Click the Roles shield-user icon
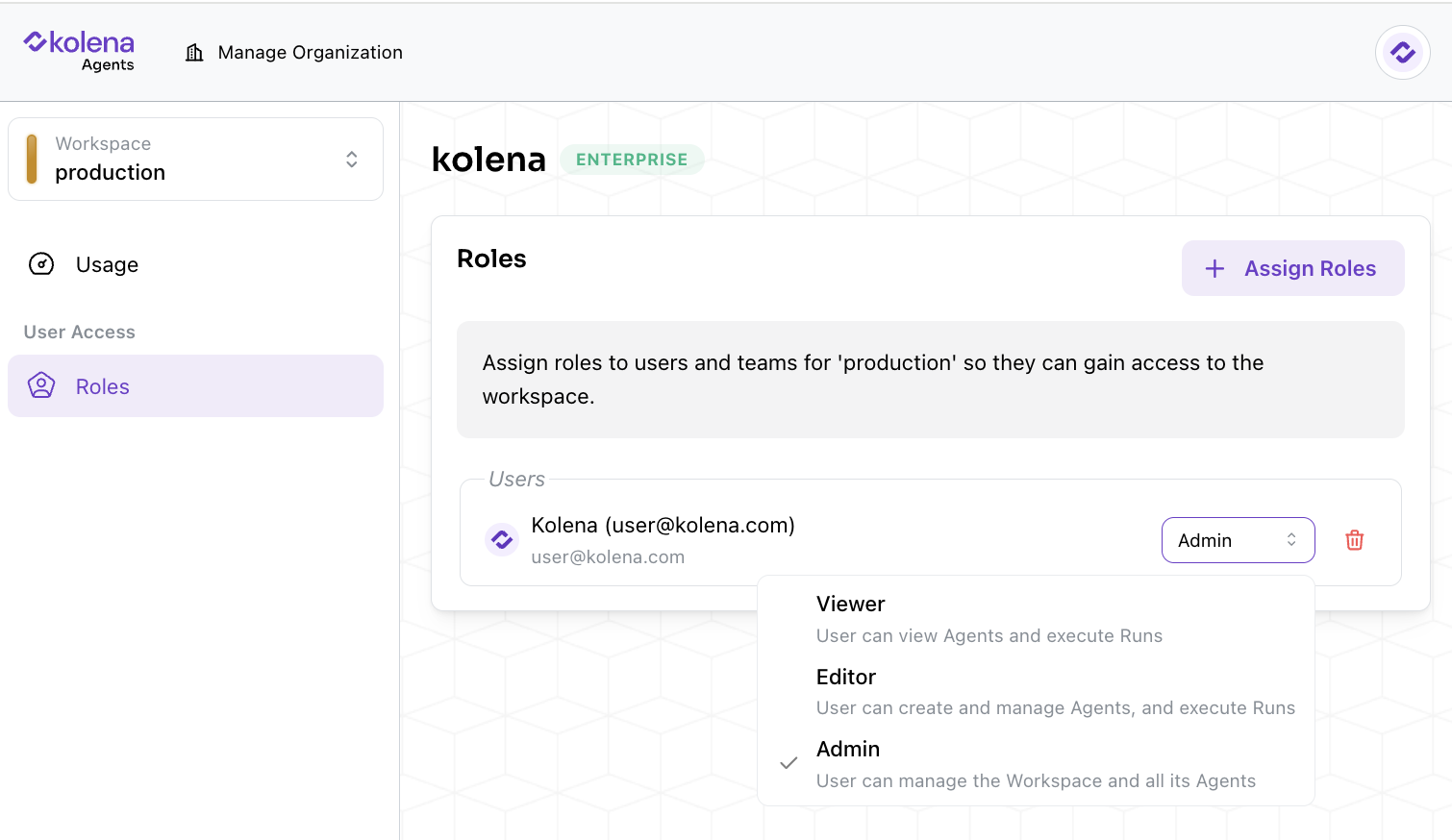The height and width of the screenshot is (840, 1452). point(41,385)
